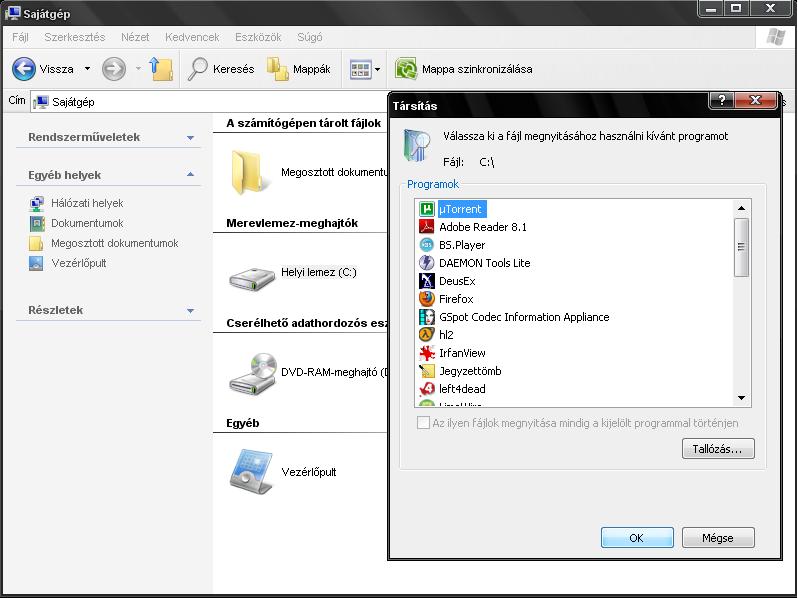Choose the Firefox icon in Programok
Image resolution: width=798 pixels, height=598 pixels.
426,299
